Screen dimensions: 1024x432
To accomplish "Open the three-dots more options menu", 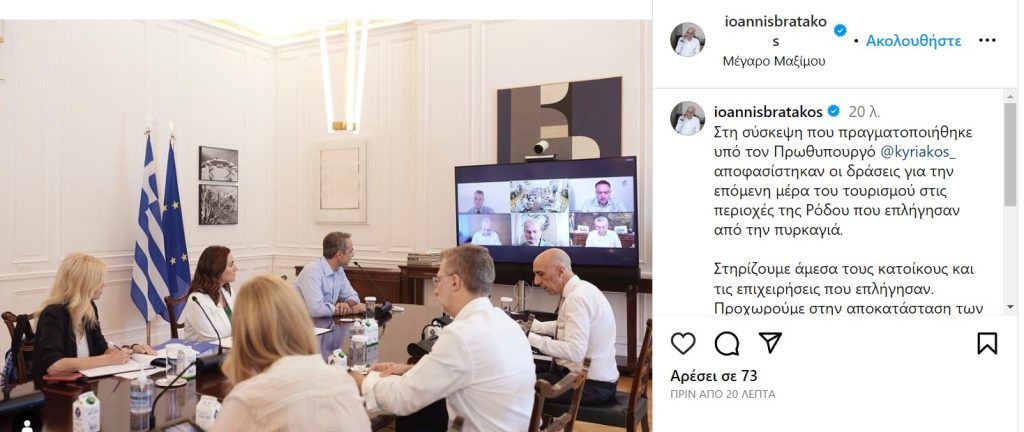I will [987, 40].
